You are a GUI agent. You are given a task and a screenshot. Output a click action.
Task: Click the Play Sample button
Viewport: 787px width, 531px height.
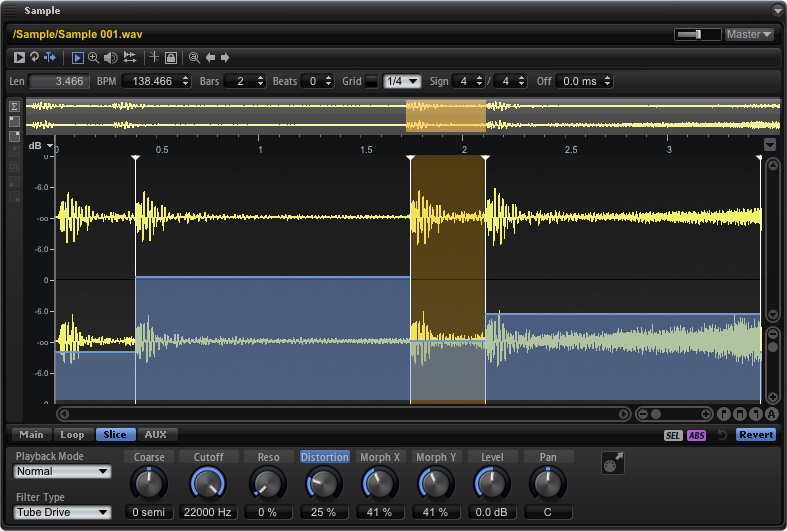[x=19, y=58]
